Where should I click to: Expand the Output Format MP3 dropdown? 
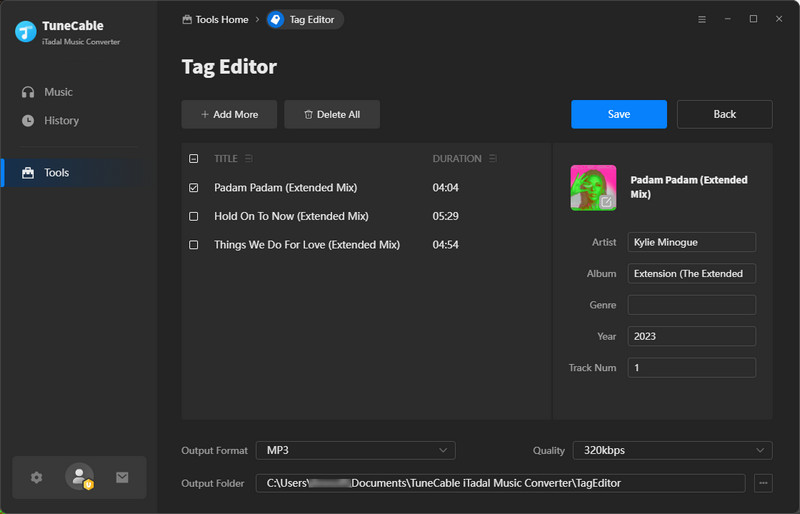click(356, 450)
